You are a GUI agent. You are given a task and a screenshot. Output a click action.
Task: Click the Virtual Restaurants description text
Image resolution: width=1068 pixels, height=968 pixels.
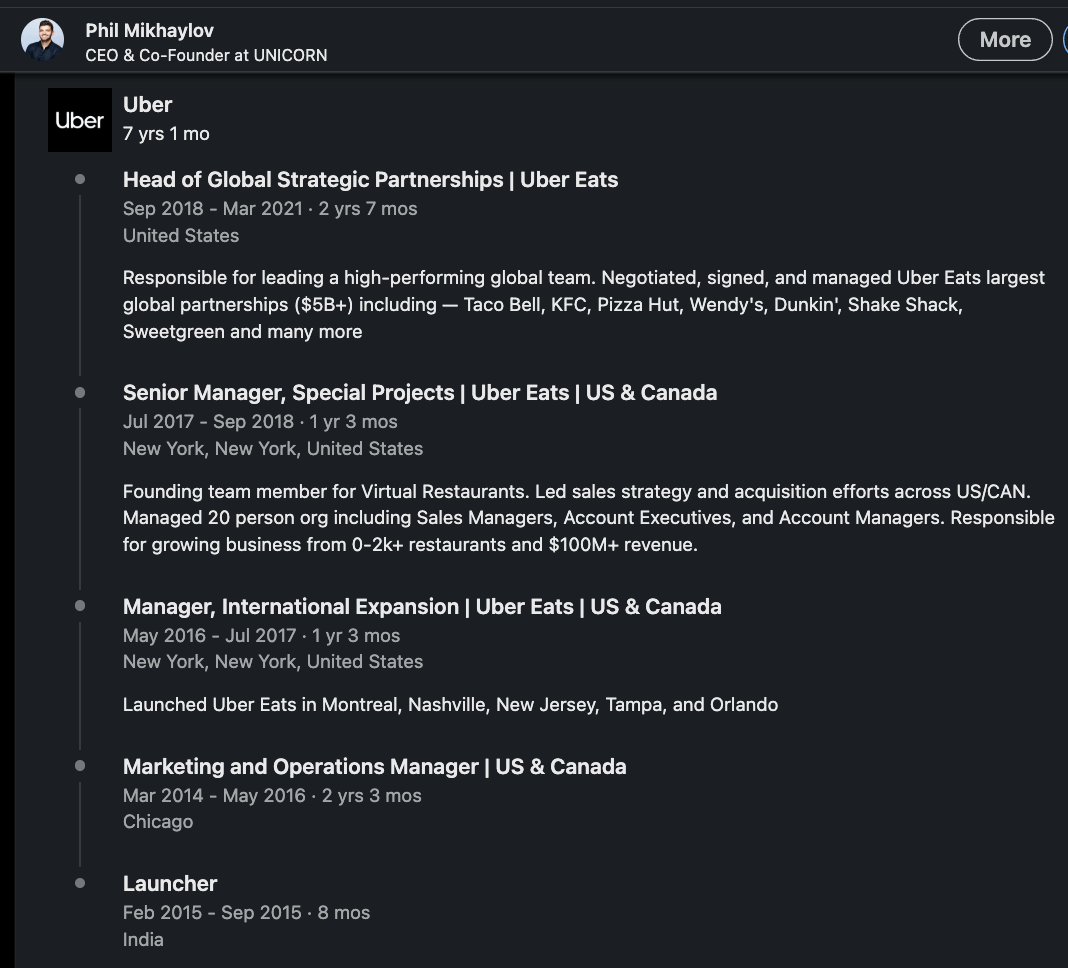tap(588, 518)
